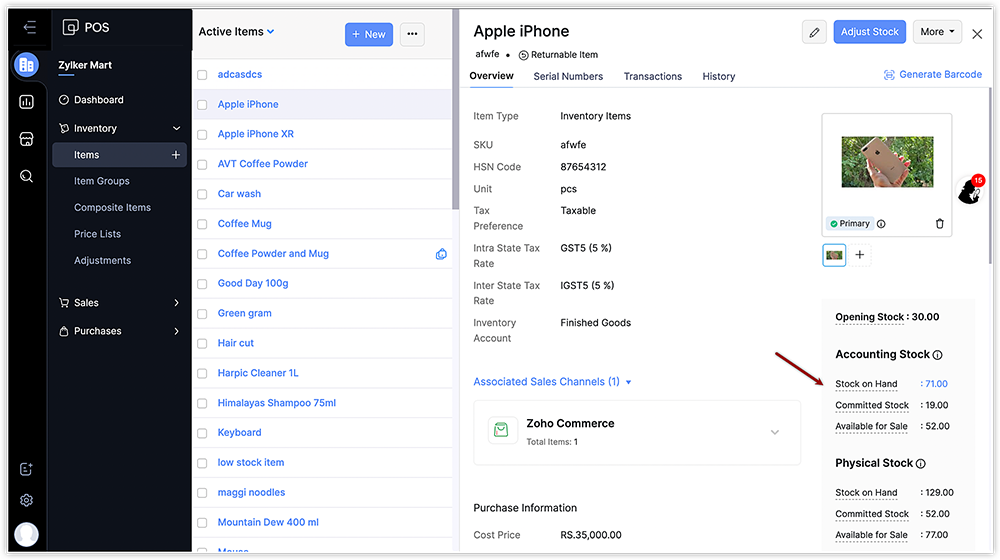Tick the checkbox for Apple iPhone XR
Image resolution: width=1000 pixels, height=560 pixels.
click(x=202, y=135)
